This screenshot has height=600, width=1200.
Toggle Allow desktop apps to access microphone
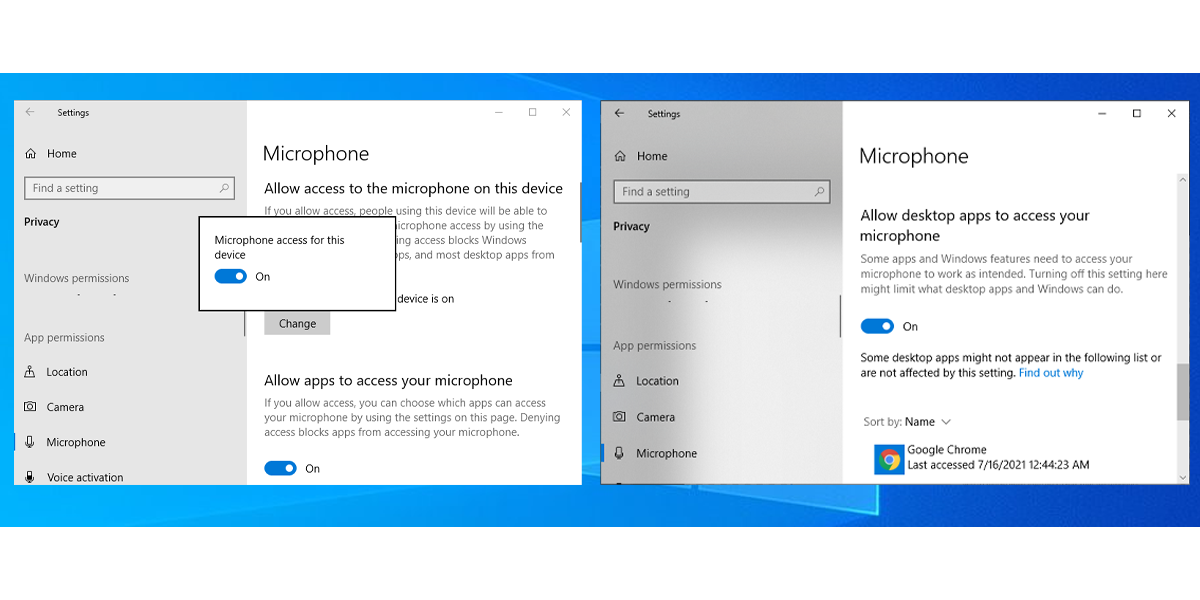[x=877, y=326]
